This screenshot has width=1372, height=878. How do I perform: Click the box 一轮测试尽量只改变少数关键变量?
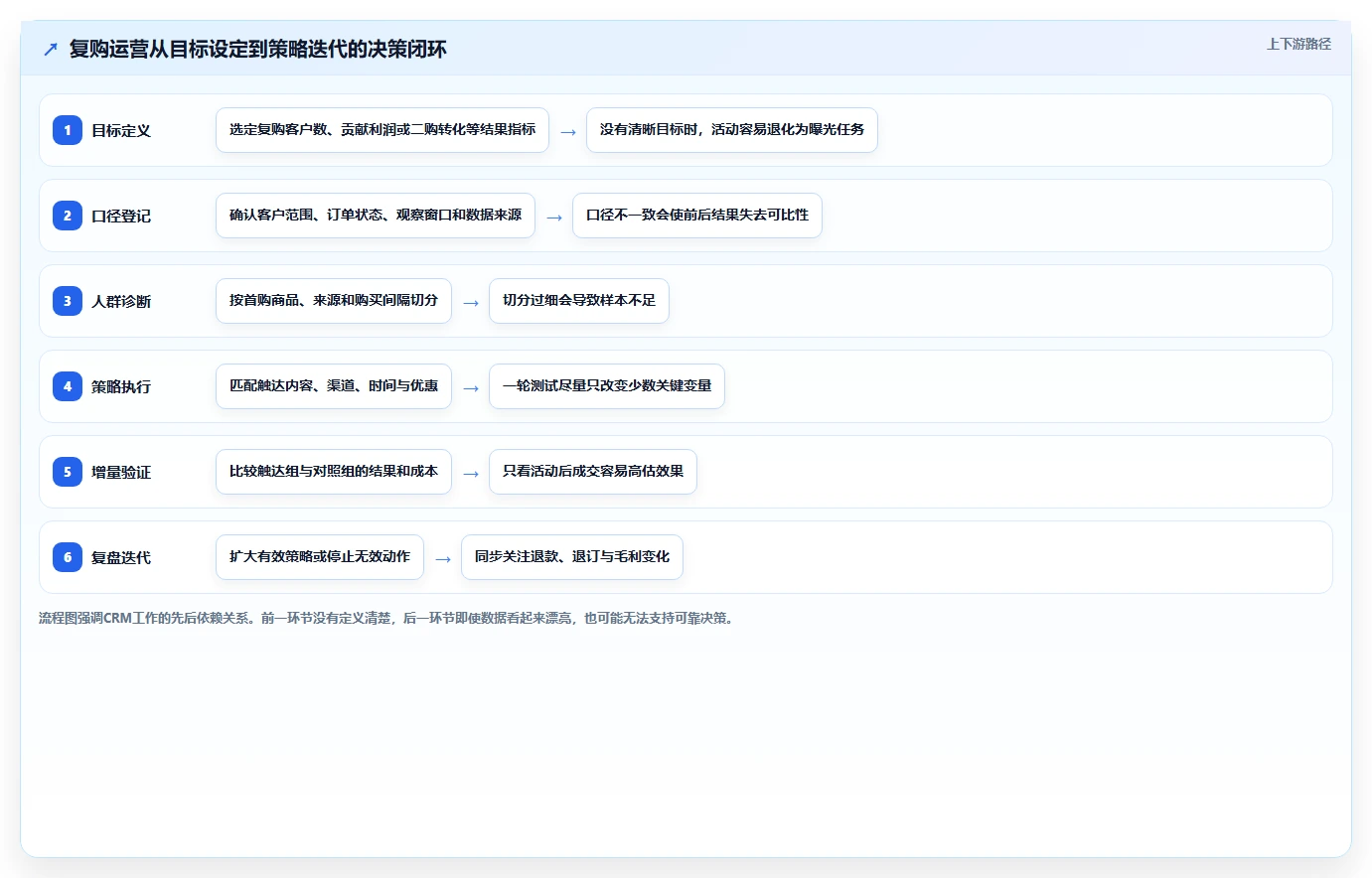coord(607,386)
